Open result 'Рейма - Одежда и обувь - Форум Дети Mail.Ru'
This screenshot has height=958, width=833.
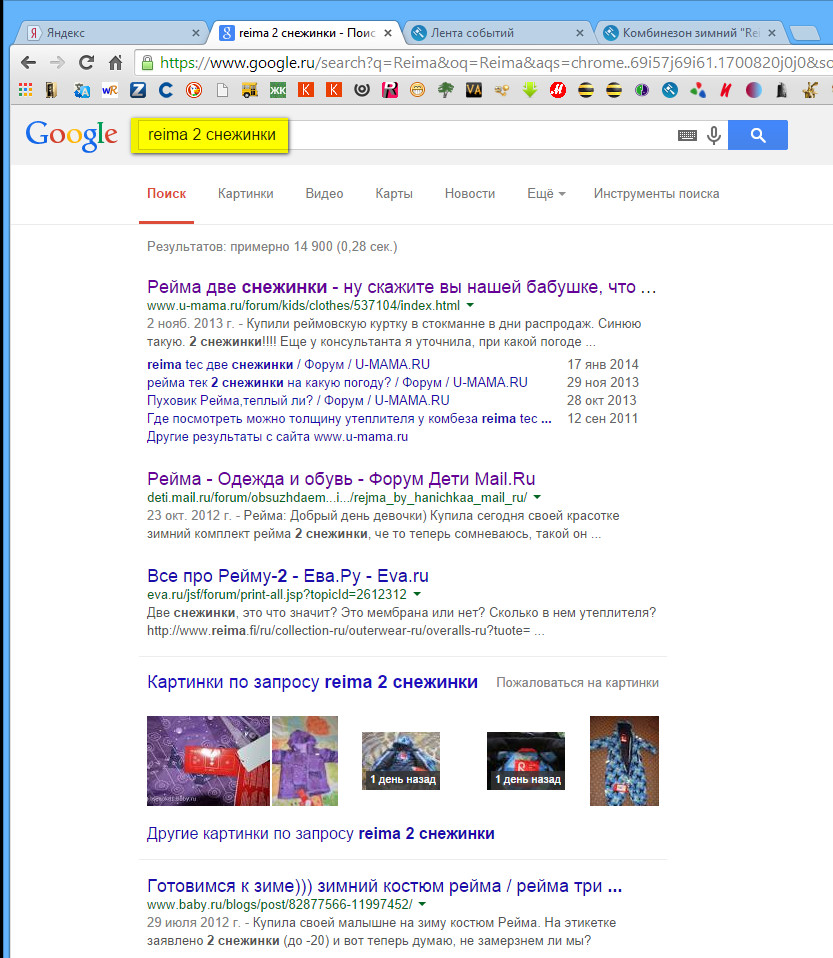point(341,478)
